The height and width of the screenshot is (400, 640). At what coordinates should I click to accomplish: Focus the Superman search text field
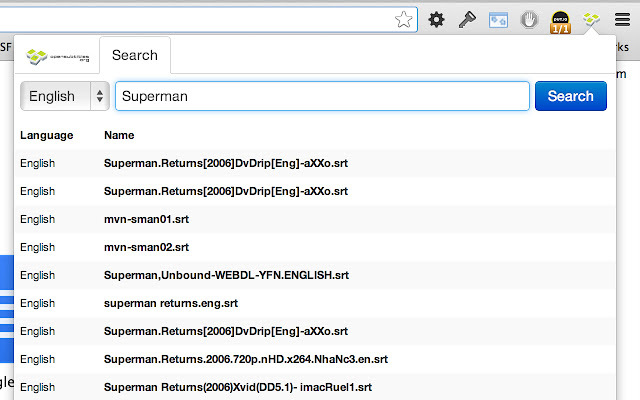(x=322, y=96)
